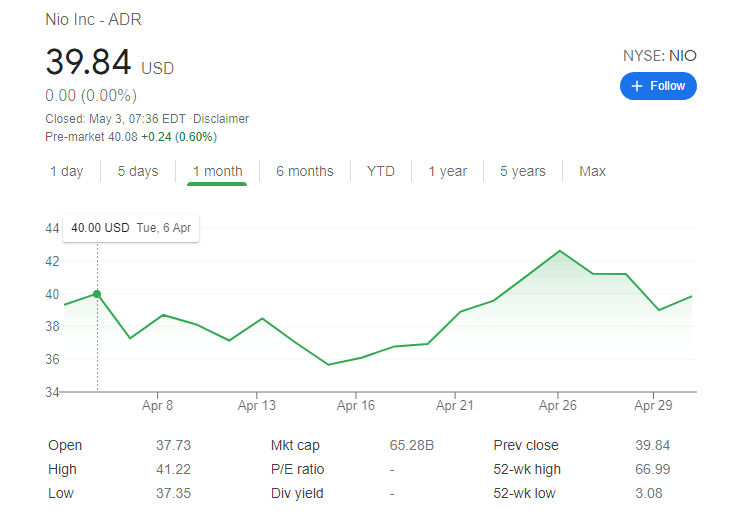Show the 6 months chart

coord(305,171)
